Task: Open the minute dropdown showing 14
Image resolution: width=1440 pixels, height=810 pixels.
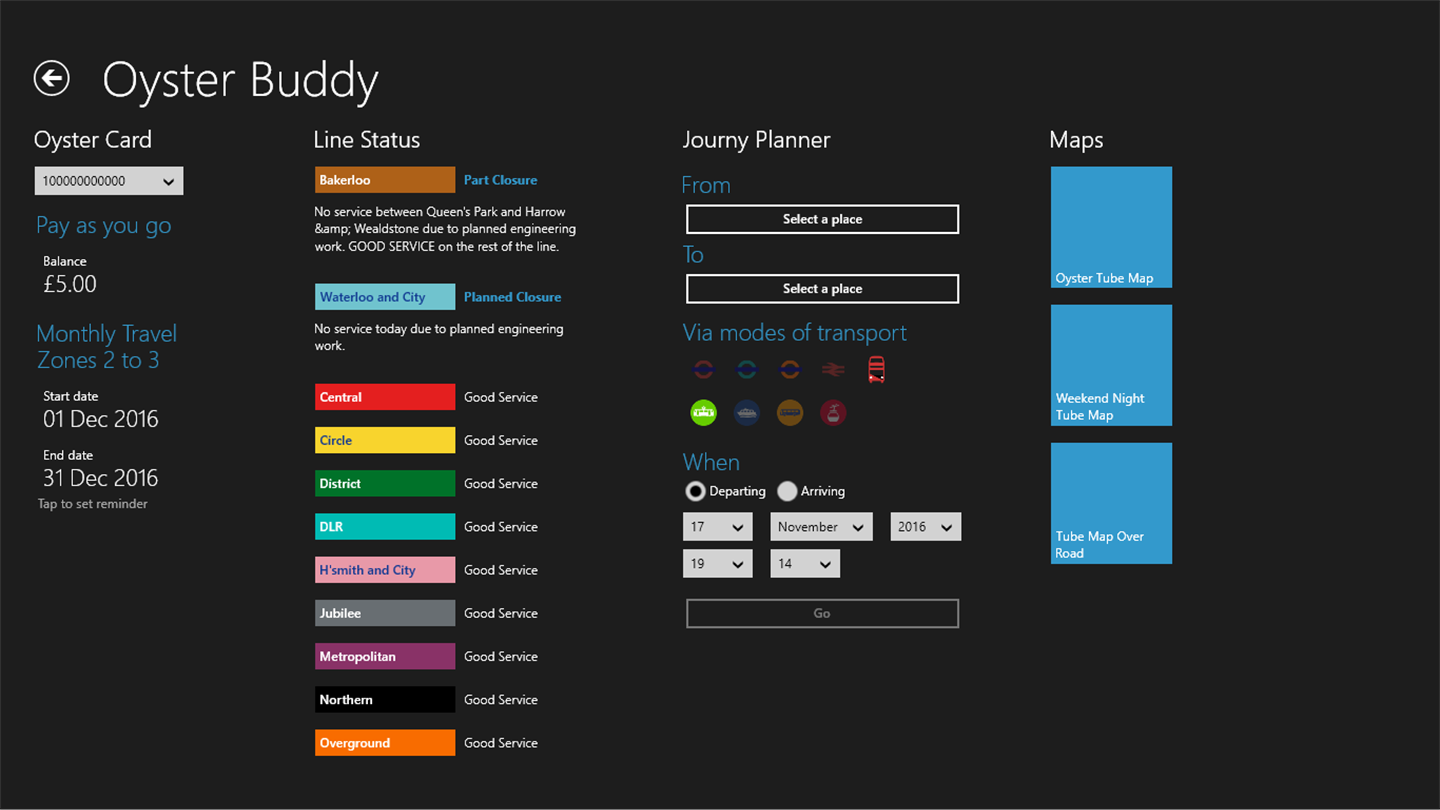Action: coord(805,564)
